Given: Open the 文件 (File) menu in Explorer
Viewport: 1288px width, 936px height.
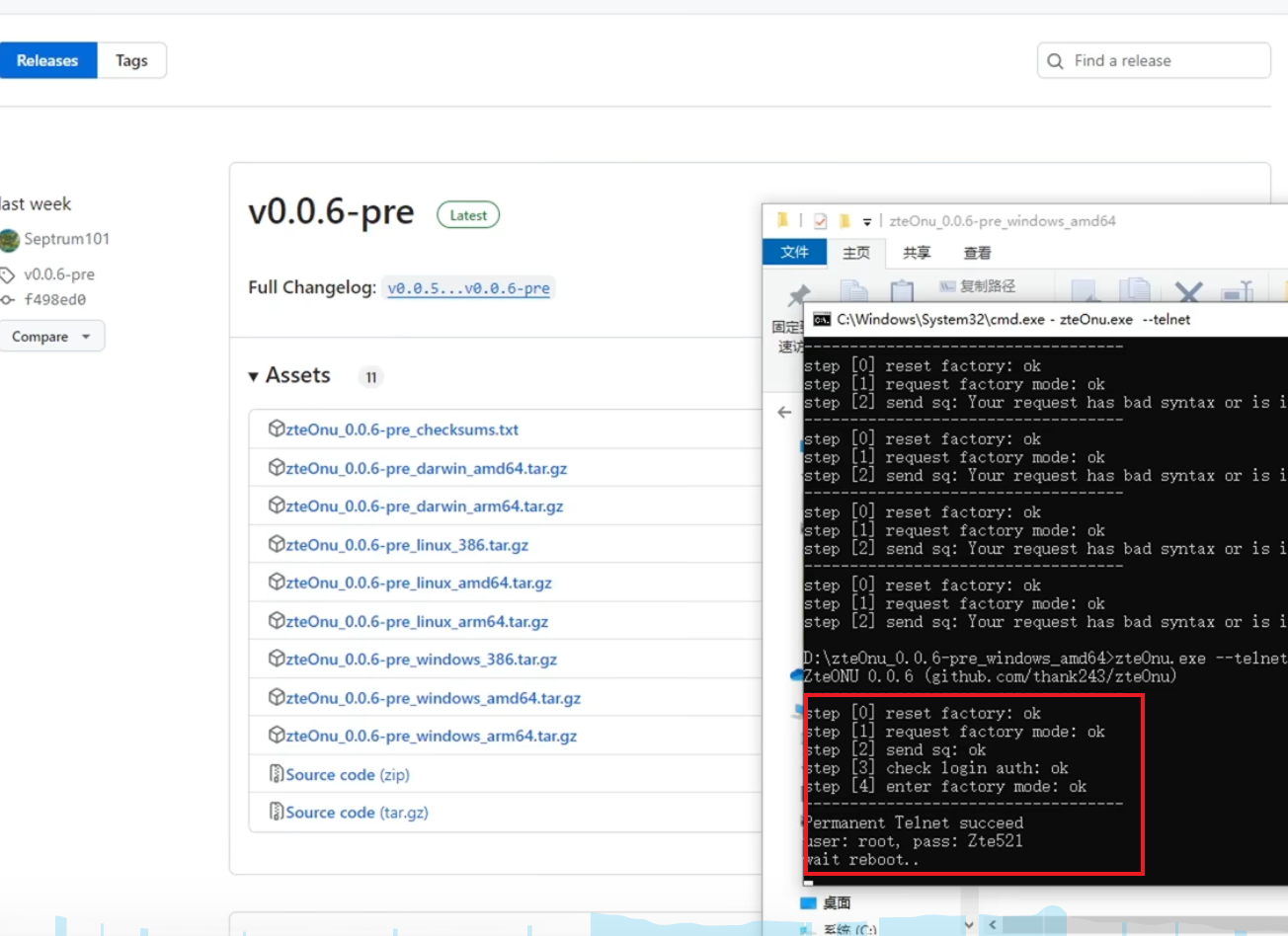Looking at the screenshot, I should click(x=795, y=253).
